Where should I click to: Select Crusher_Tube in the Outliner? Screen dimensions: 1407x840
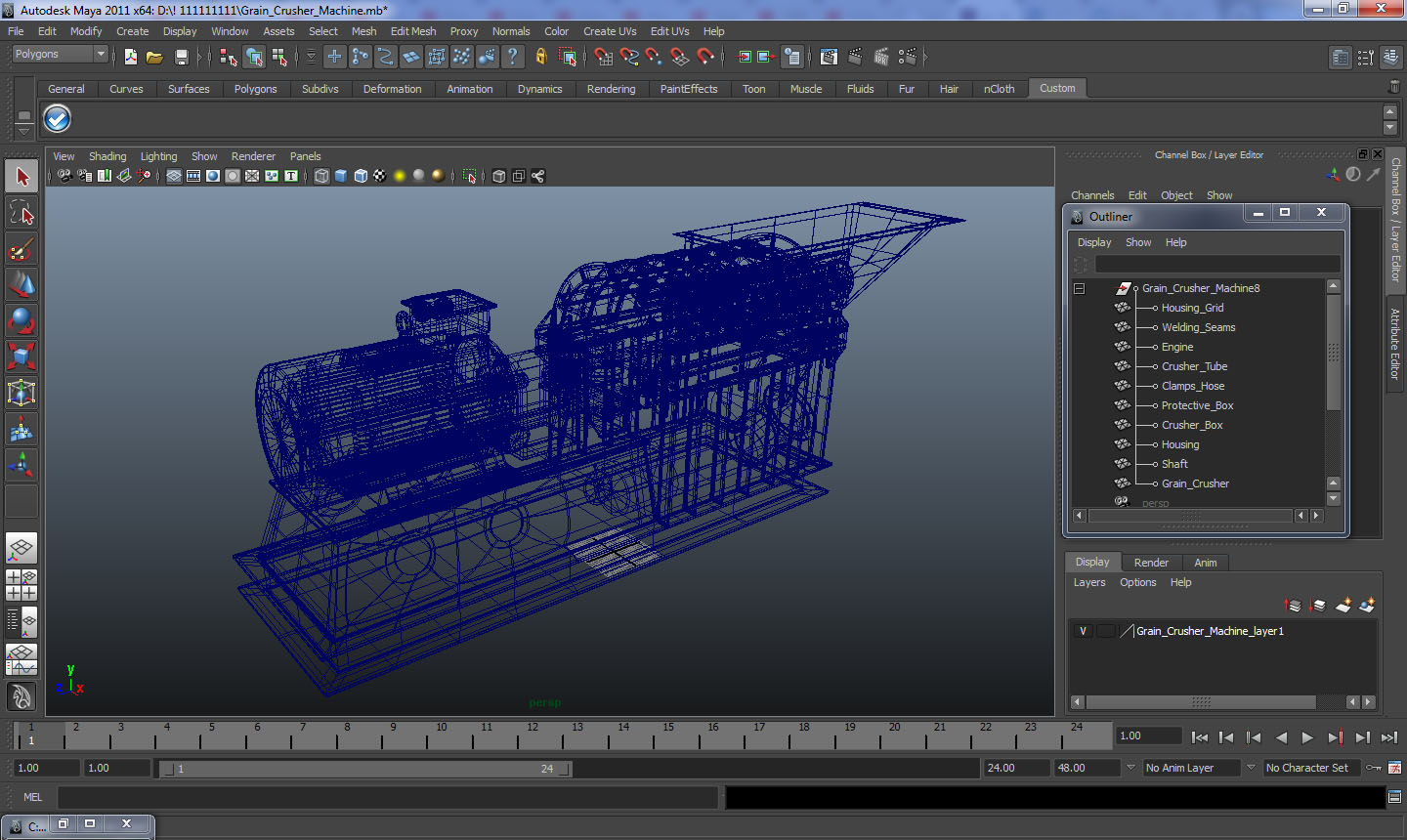[1194, 366]
